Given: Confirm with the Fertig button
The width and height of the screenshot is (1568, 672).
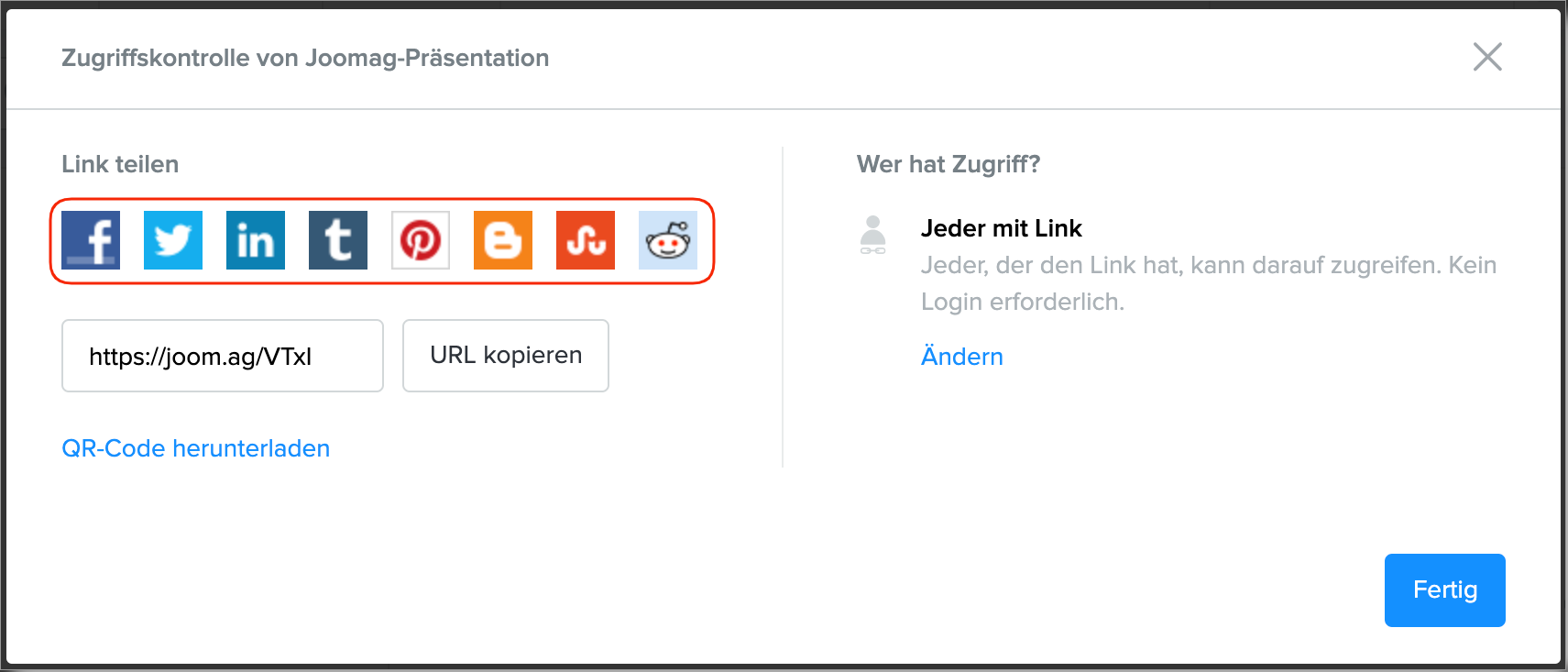Looking at the screenshot, I should click(1444, 590).
